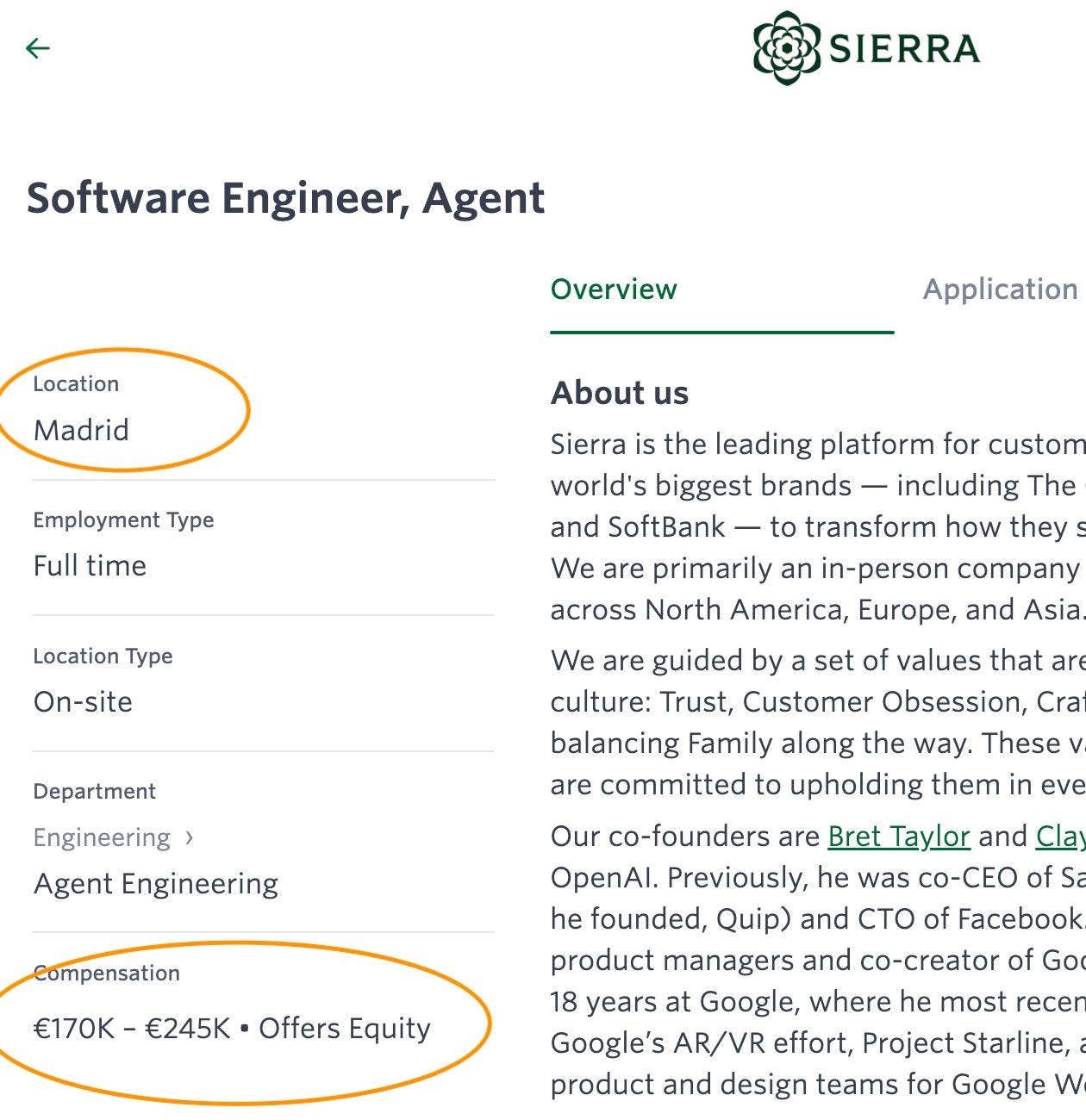The width and height of the screenshot is (1086, 1120).
Task: Click the chevron next to Engineering
Action: [189, 837]
